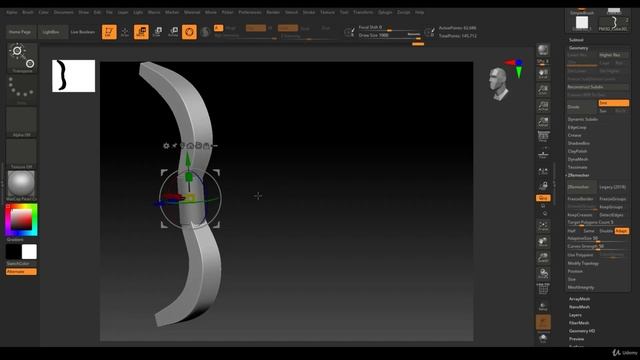The height and width of the screenshot is (360, 640).
Task: Open the MatCap material sphere selector
Action: point(22,186)
